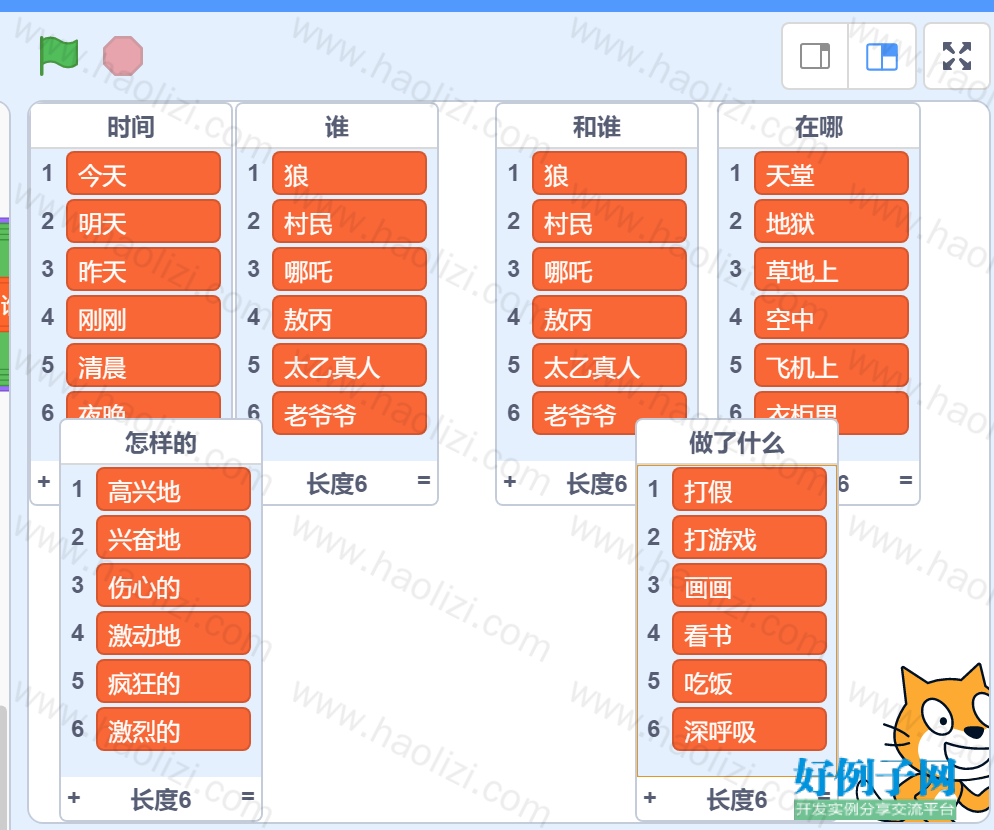Viewport: 994px width, 830px height.
Task: Click the 做了什么 list title
Action: 737,443
